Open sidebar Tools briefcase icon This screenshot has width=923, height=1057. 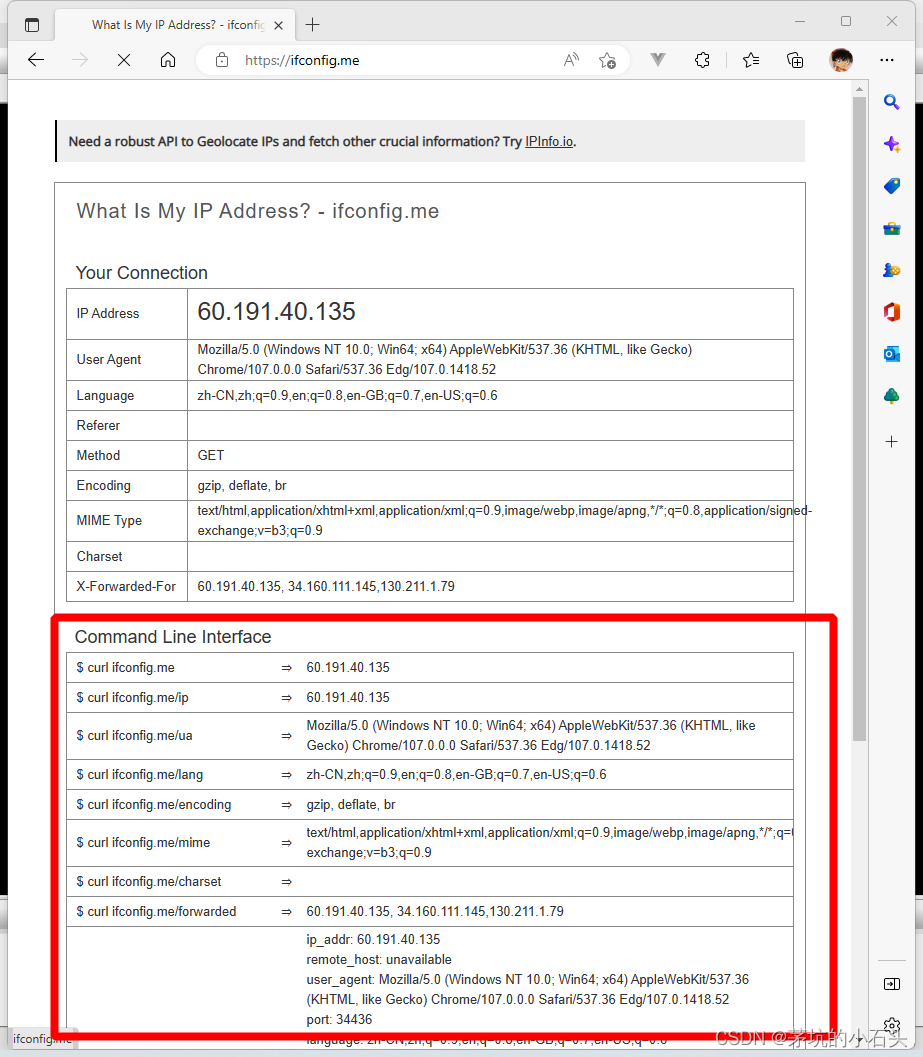click(x=891, y=229)
